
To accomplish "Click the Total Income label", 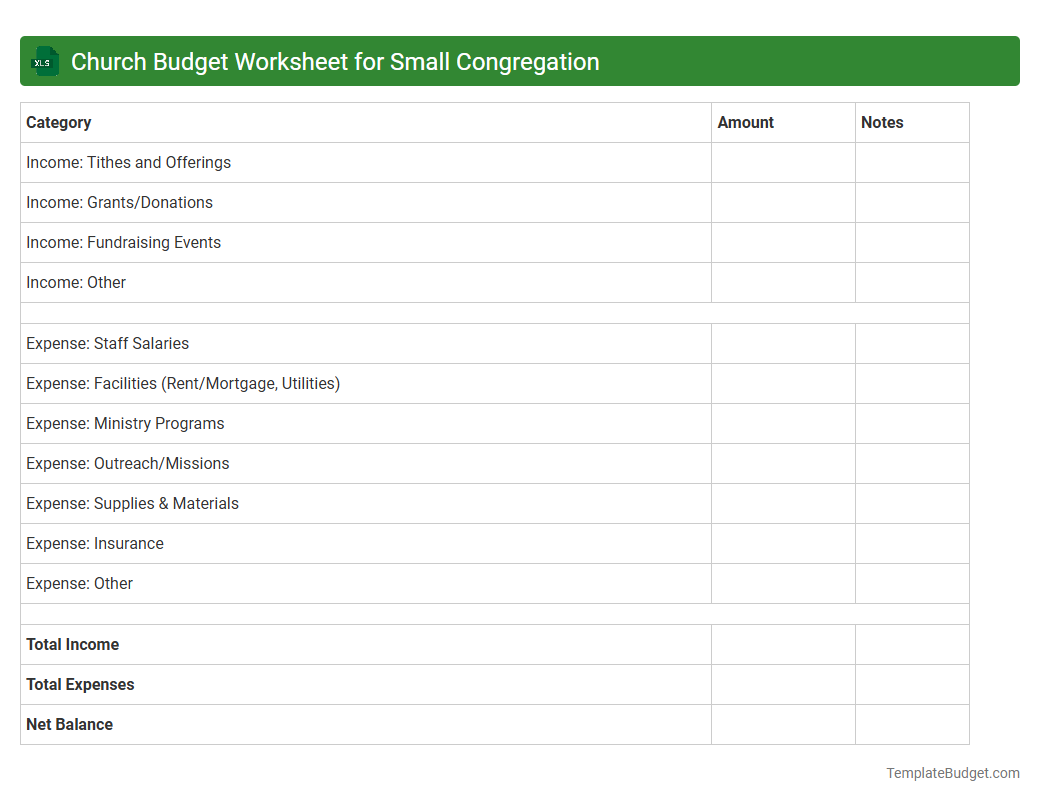I will [72, 644].
